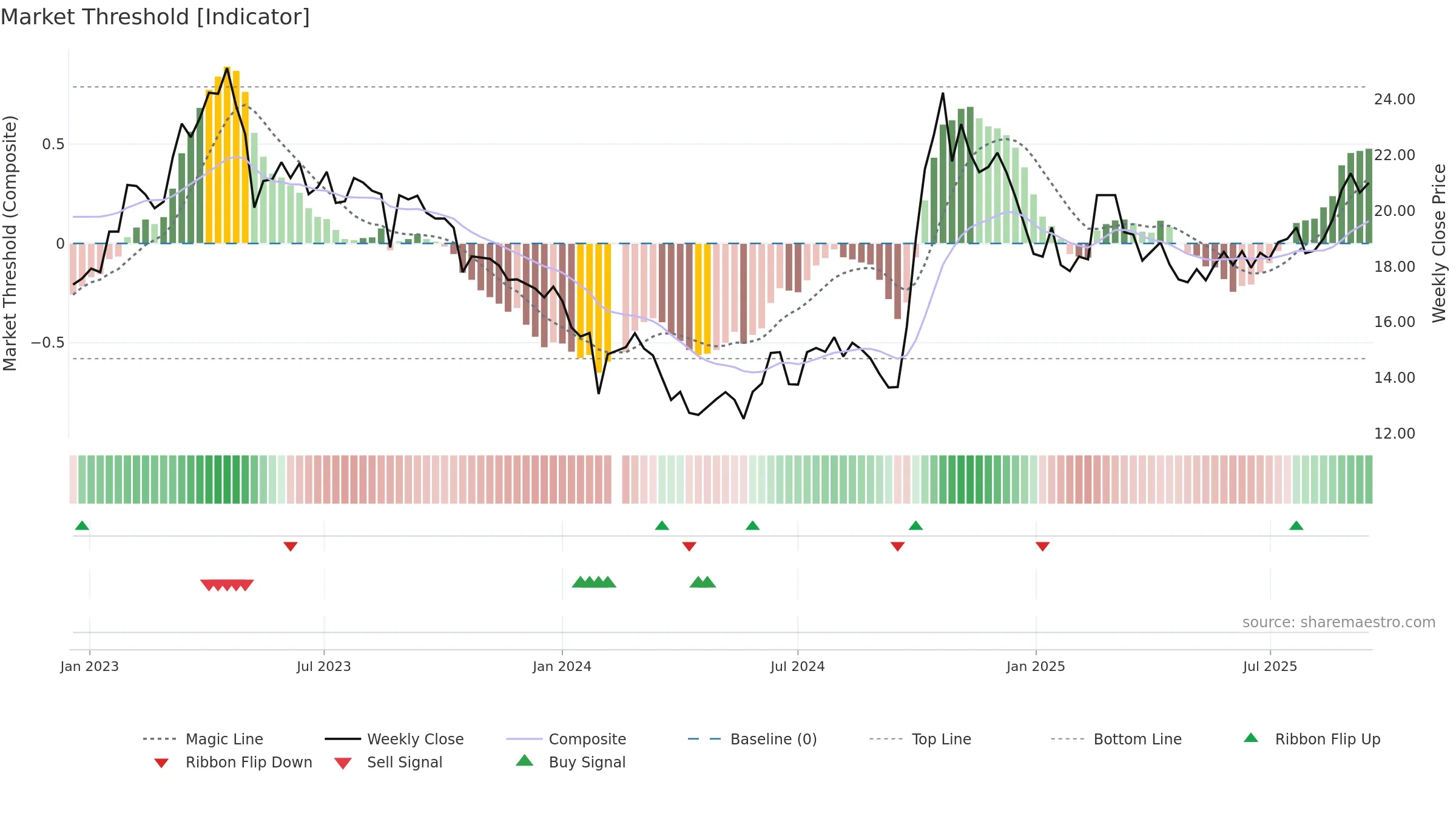This screenshot has width=1456, height=819.
Task: Click Buy Signal cluster near Jan 2024
Action: 594,582
